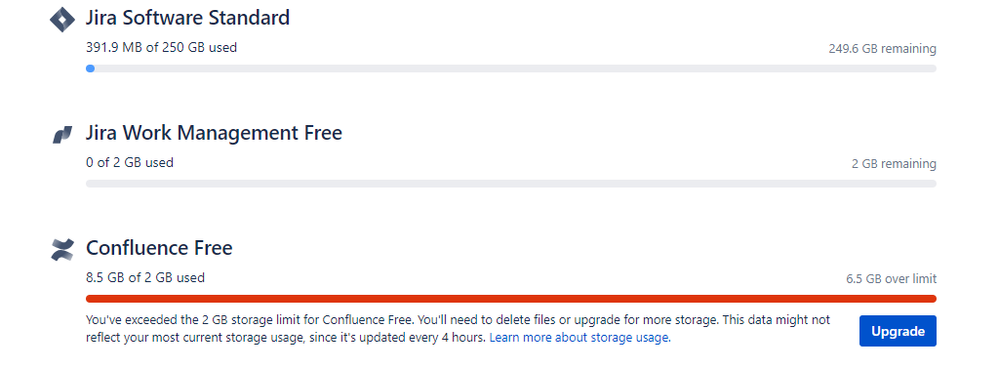Click the 0 of 2 GB used text
Viewport: 999px width, 376px height.
click(129, 163)
